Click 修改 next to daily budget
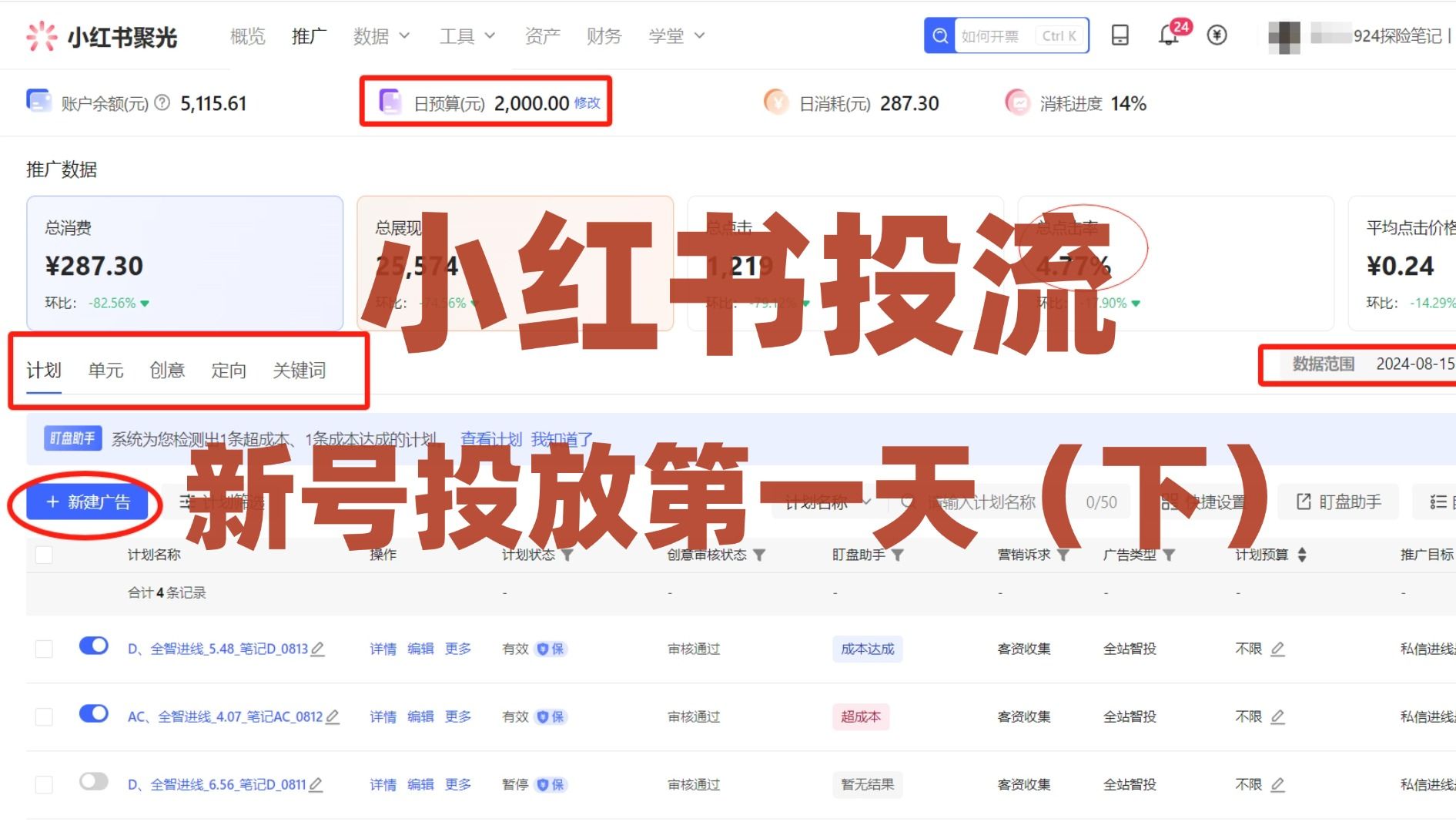The height and width of the screenshot is (832, 1456). 587,102
